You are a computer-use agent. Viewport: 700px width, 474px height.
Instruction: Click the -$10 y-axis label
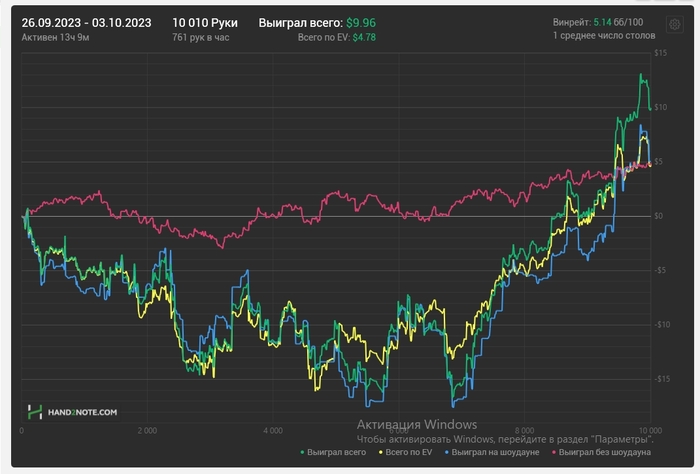point(662,324)
